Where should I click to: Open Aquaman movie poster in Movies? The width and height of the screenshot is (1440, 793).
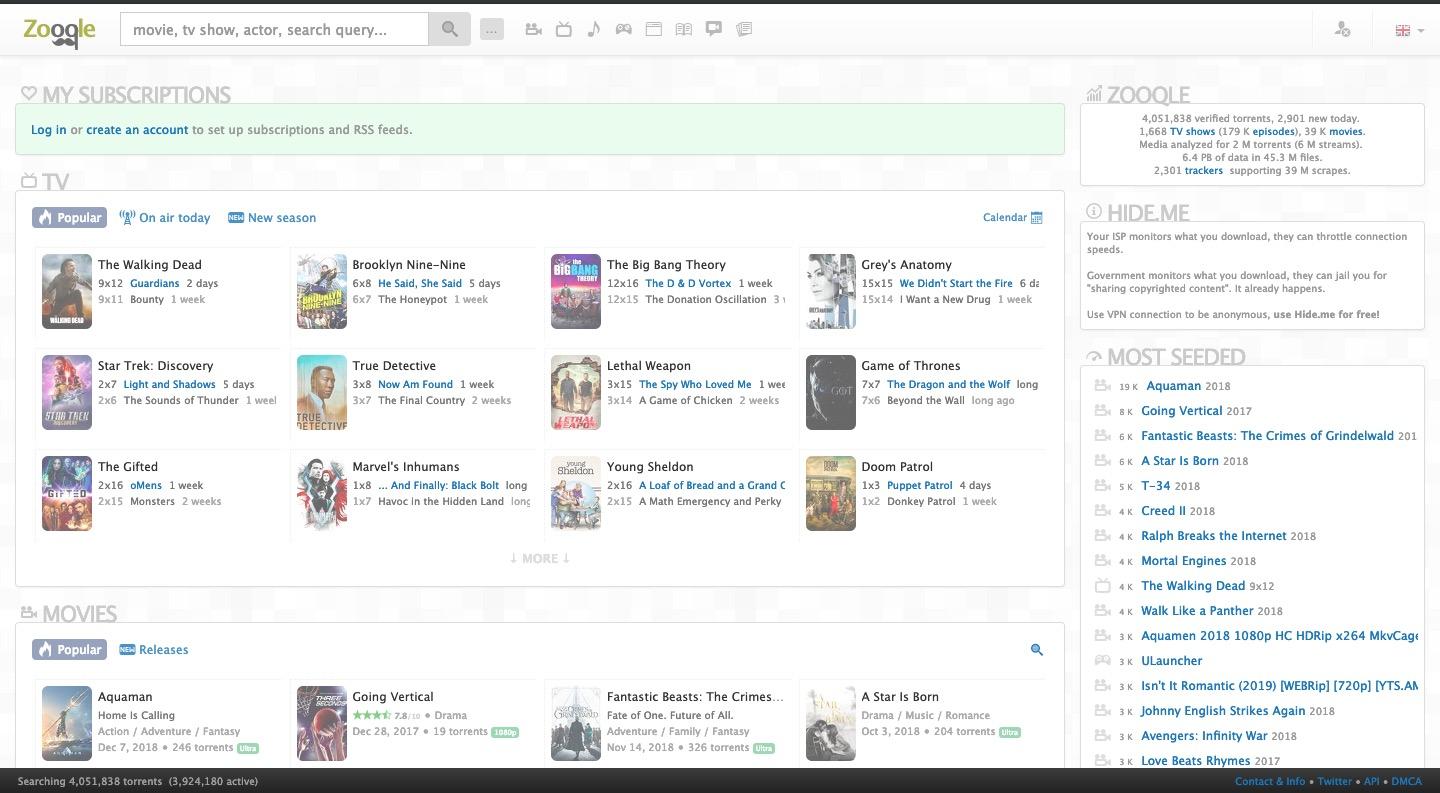67,723
